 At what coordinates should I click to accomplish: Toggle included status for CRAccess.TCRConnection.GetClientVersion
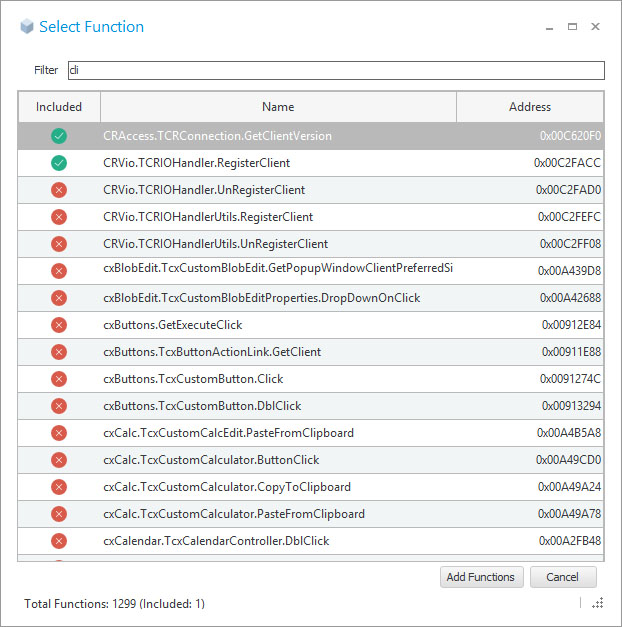point(59,136)
